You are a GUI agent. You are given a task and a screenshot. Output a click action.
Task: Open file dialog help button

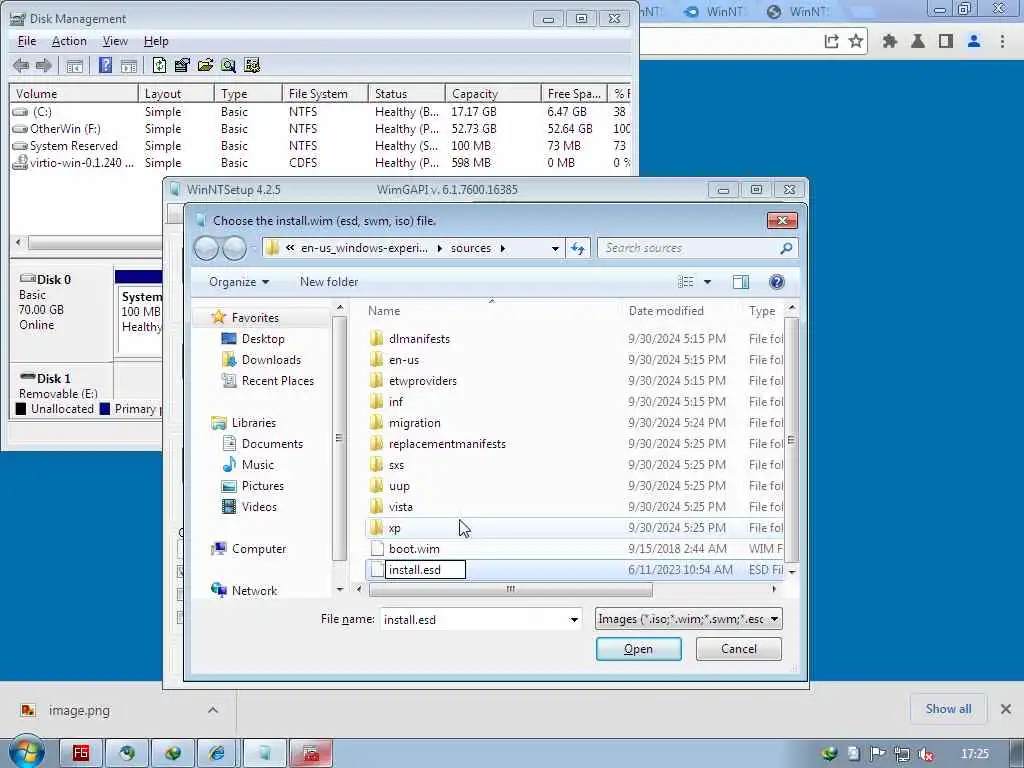[x=776, y=282]
